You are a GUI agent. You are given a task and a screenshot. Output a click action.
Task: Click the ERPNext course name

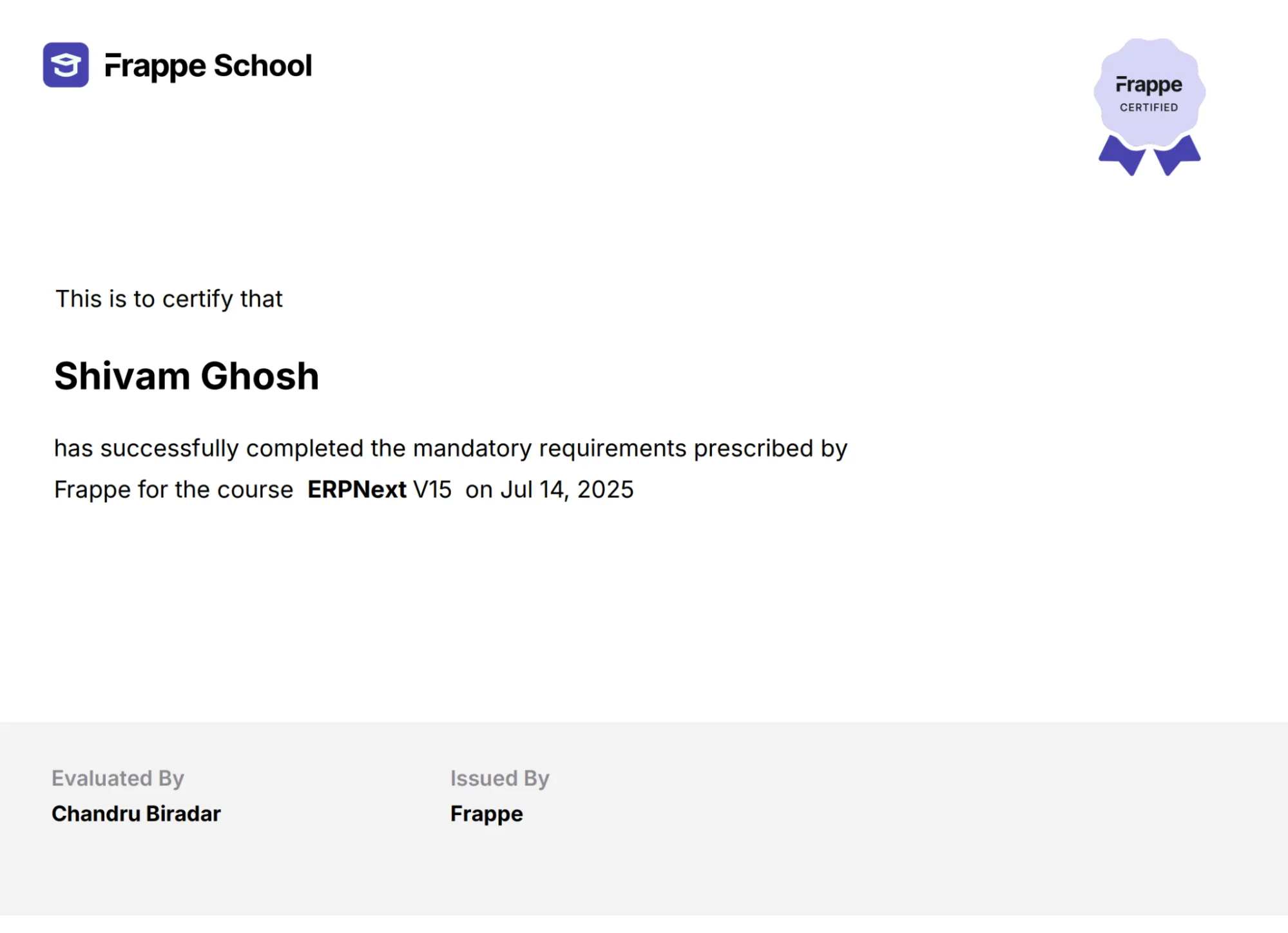tap(357, 490)
